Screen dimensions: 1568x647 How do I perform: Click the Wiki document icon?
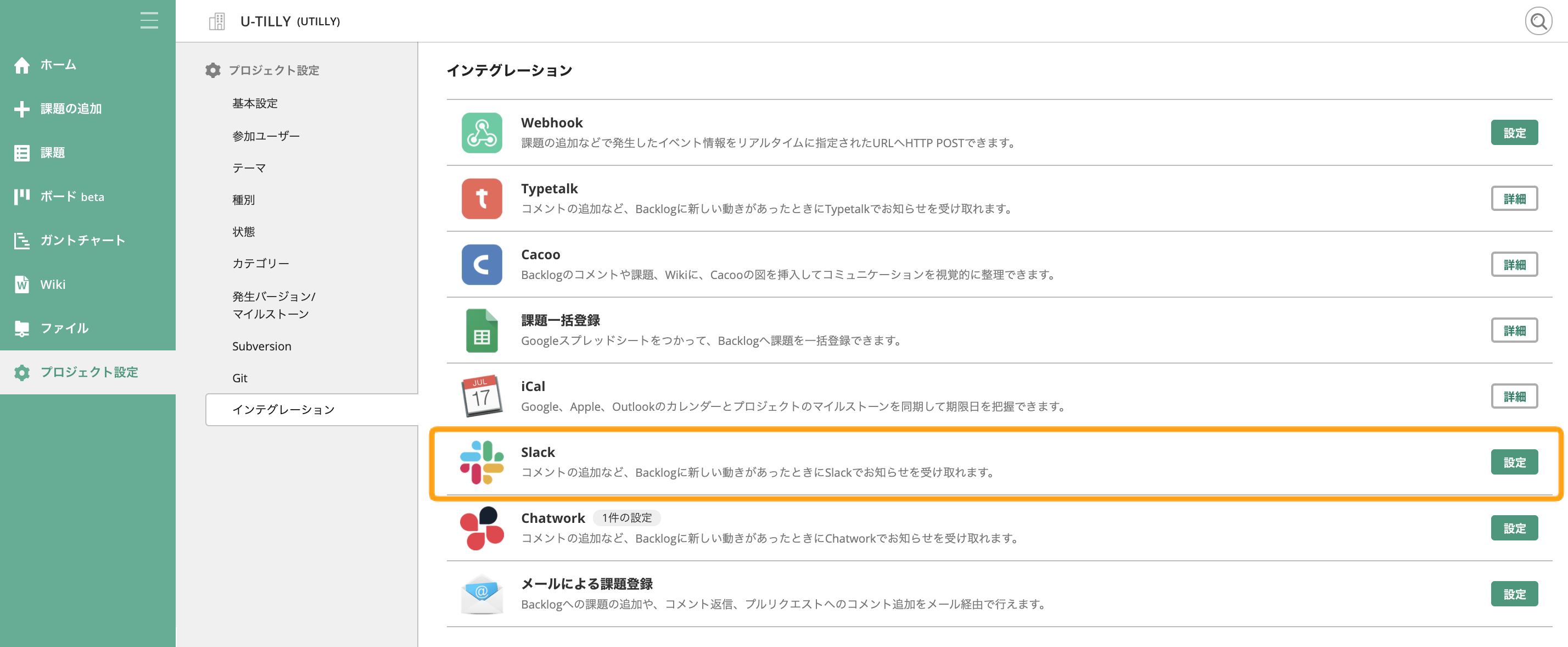pyautogui.click(x=22, y=285)
